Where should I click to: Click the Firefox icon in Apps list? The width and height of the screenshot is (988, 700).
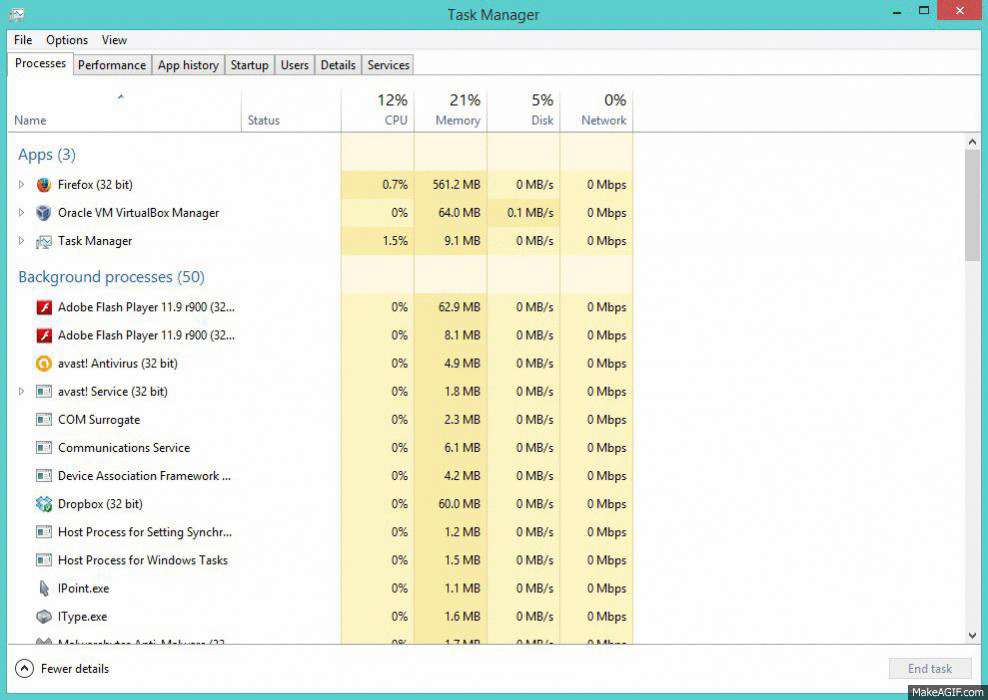pyautogui.click(x=43, y=185)
